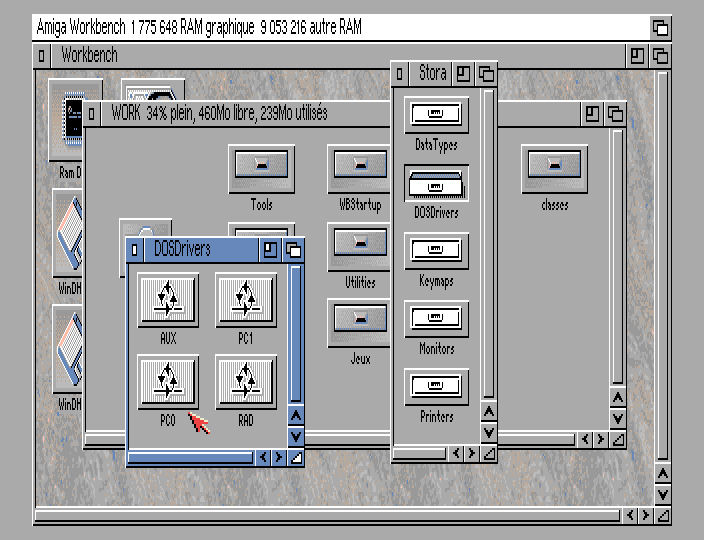704x540 pixels.
Task: Select the PC1 DOS driver icon
Action: click(x=246, y=300)
